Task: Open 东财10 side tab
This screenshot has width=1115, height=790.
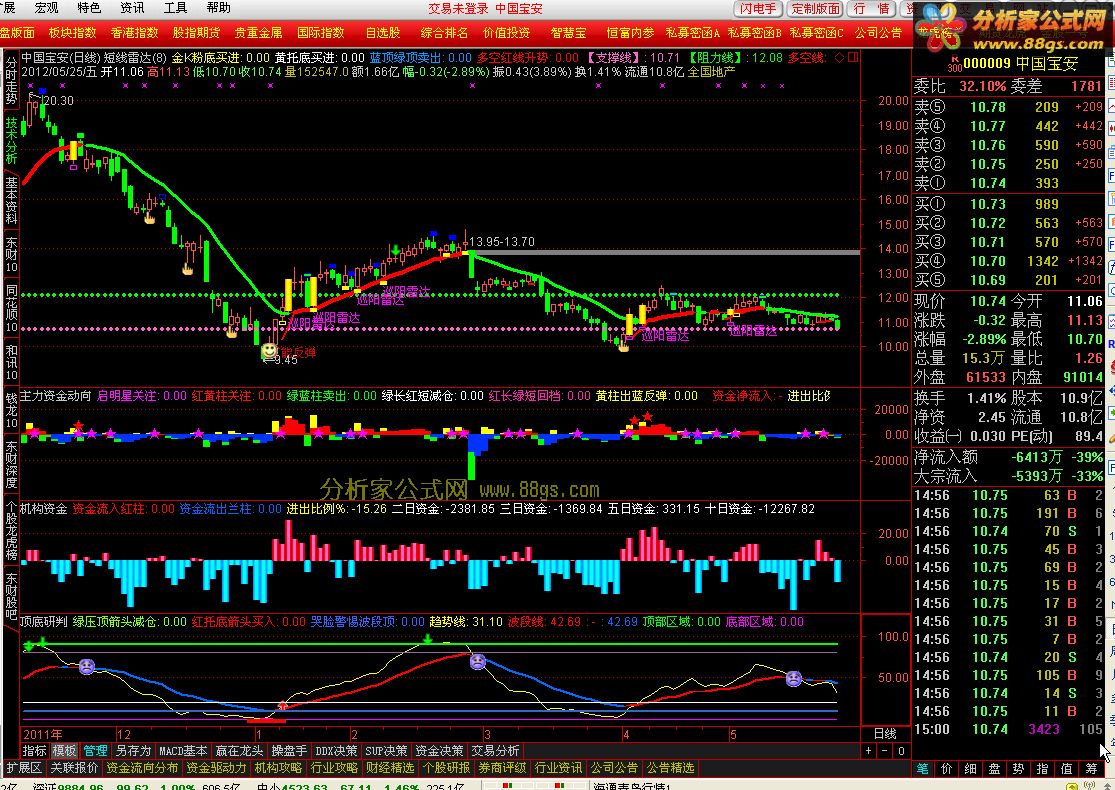Action: [x=11, y=256]
